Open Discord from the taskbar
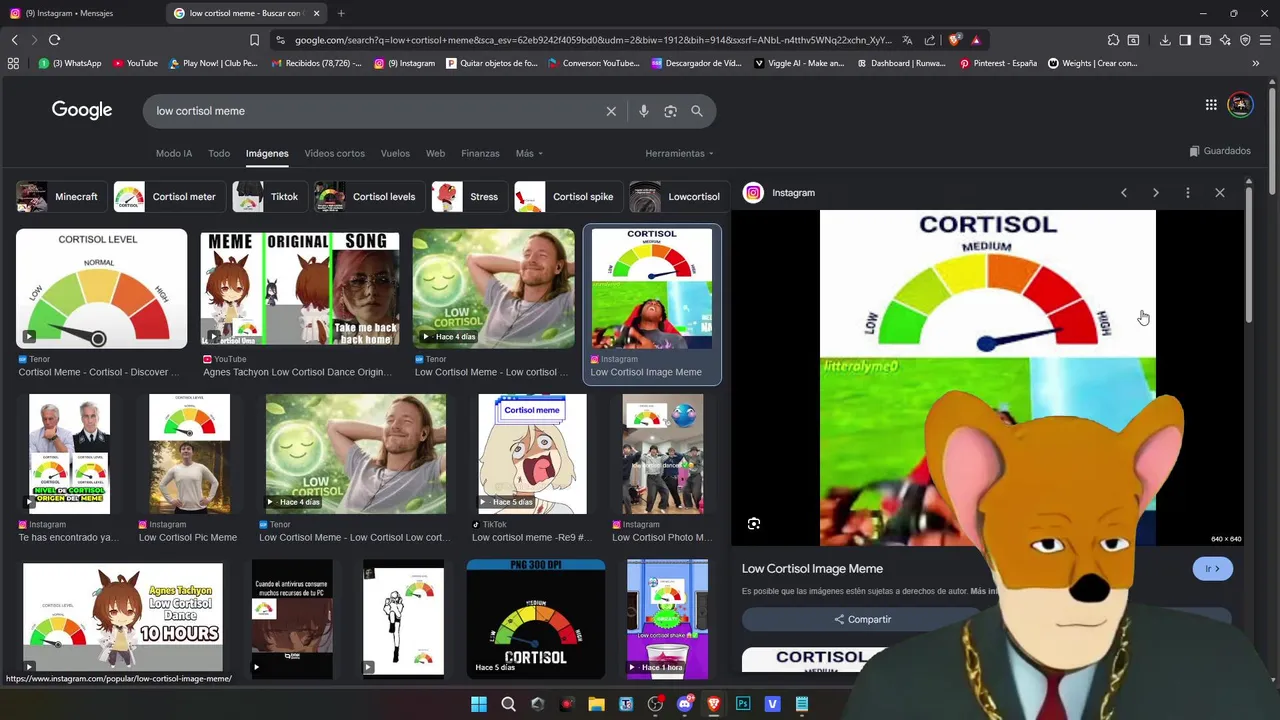Viewport: 1280px width, 720px height. (x=685, y=704)
